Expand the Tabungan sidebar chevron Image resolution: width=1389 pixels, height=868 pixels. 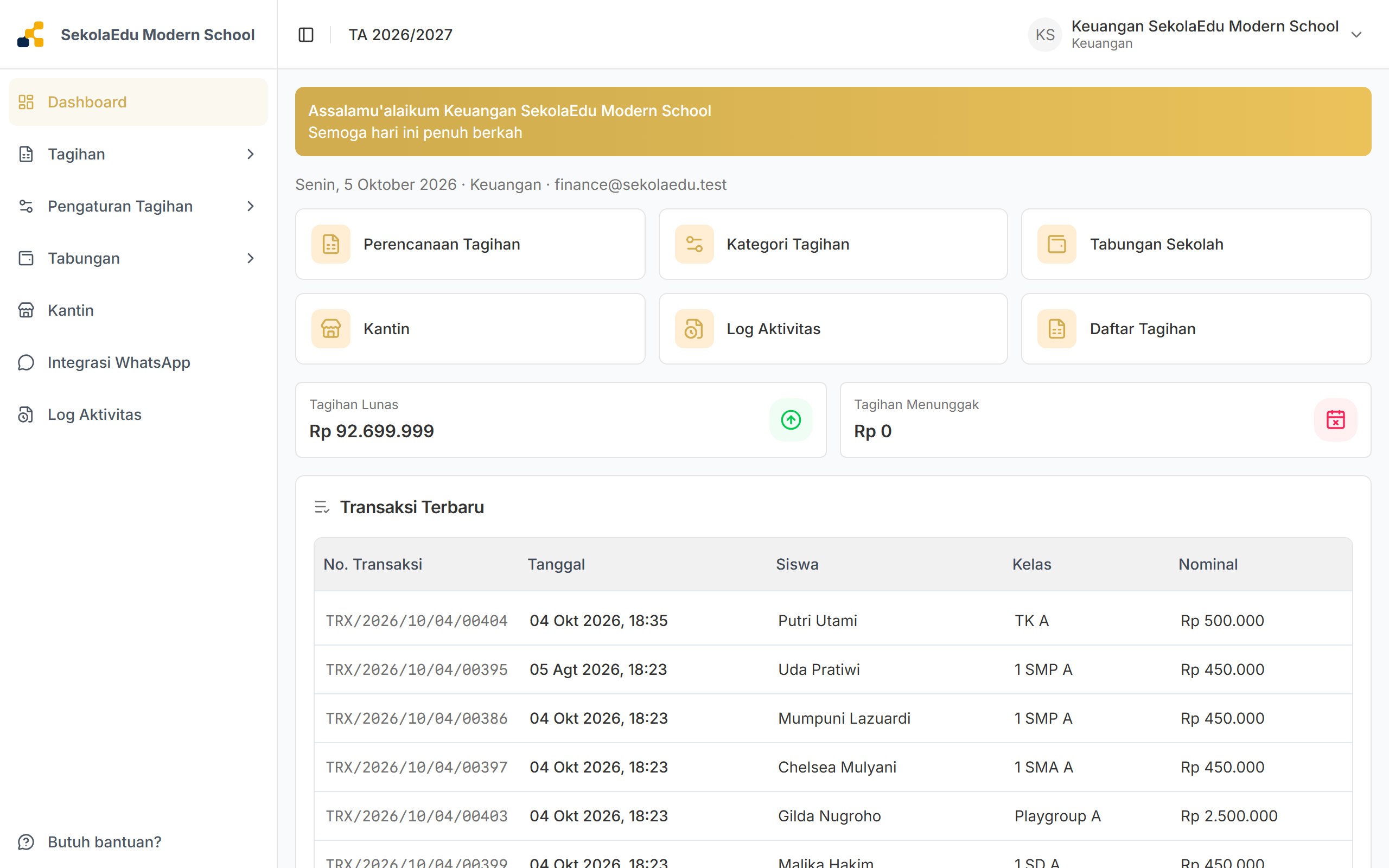tap(250, 258)
